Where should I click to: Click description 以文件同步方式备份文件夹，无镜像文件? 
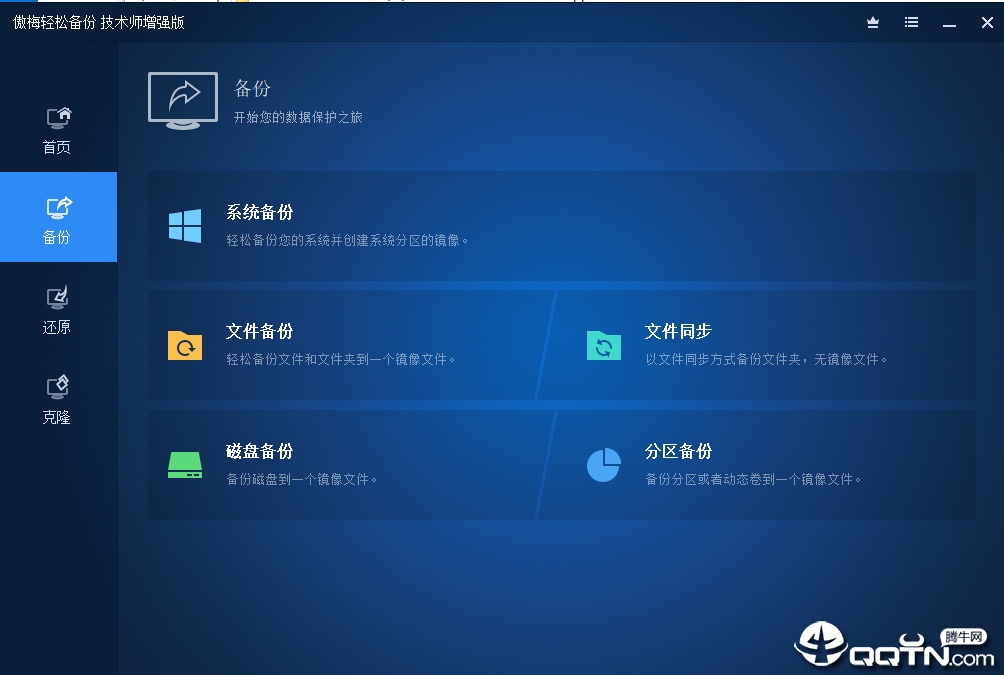click(766, 359)
